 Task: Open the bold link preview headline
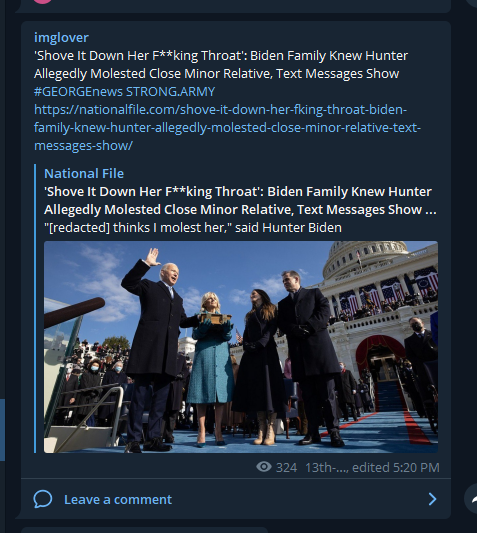(x=240, y=201)
